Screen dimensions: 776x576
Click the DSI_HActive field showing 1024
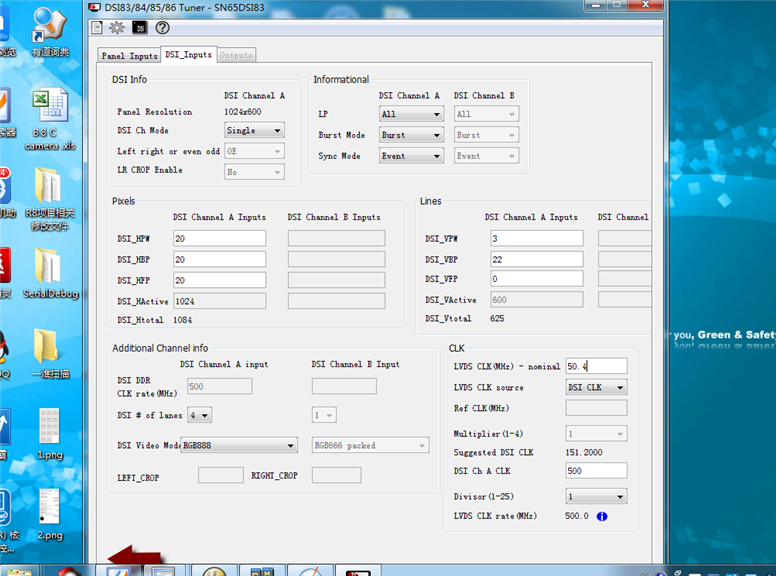220,301
